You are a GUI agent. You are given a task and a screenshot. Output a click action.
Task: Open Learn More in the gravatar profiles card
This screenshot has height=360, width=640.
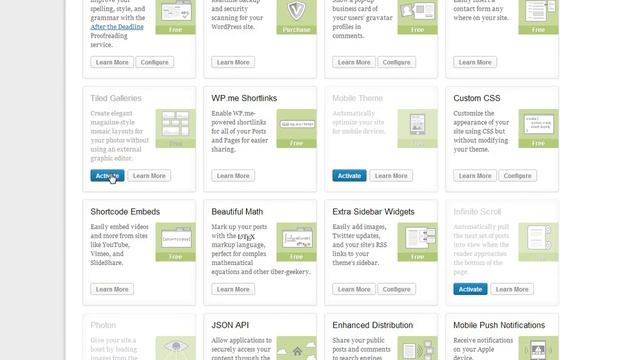354,62
